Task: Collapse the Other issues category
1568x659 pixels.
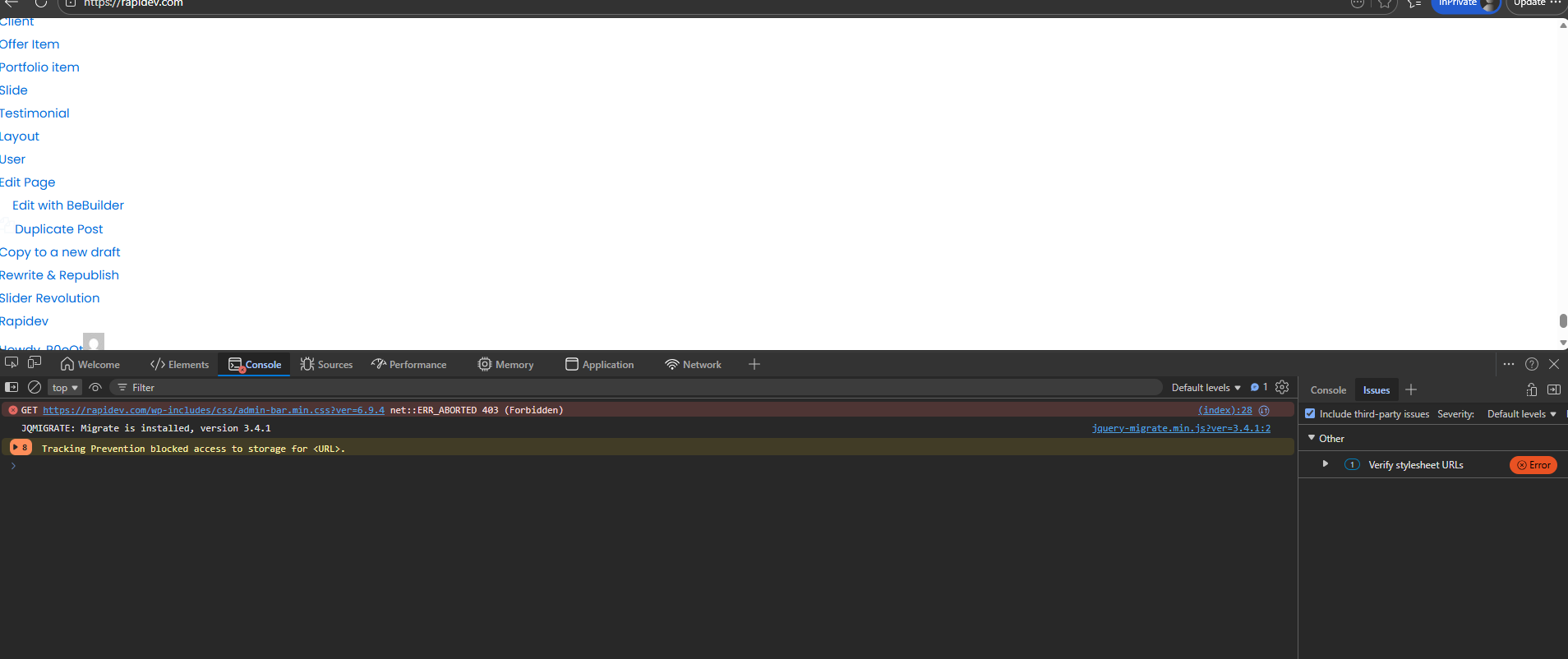Action: click(x=1312, y=438)
